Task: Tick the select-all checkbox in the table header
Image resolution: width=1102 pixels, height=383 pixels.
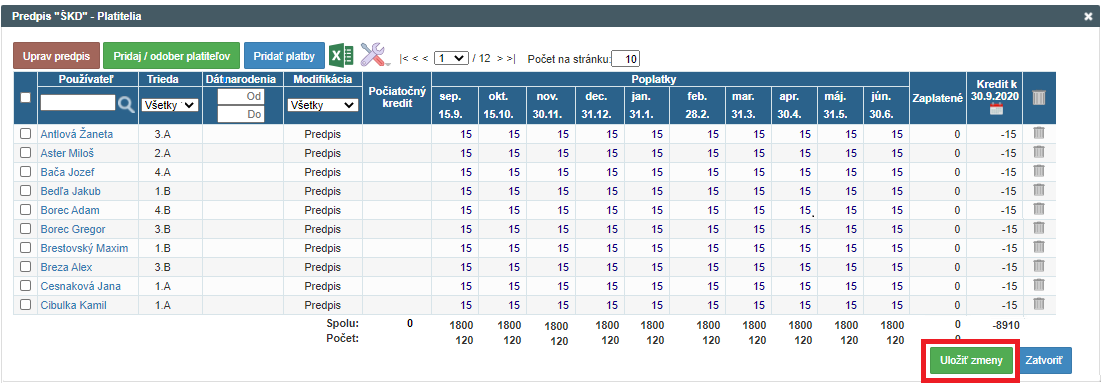Action: click(25, 98)
